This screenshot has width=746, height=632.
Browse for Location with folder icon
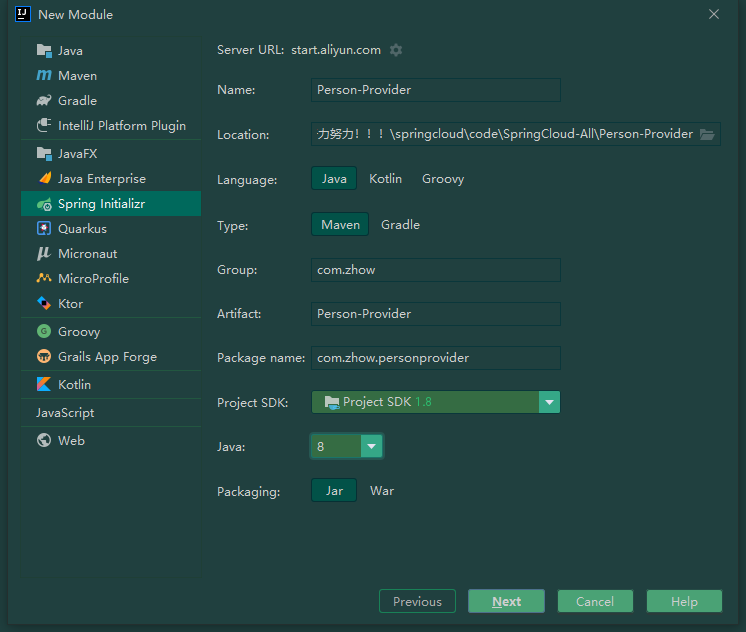[707, 134]
